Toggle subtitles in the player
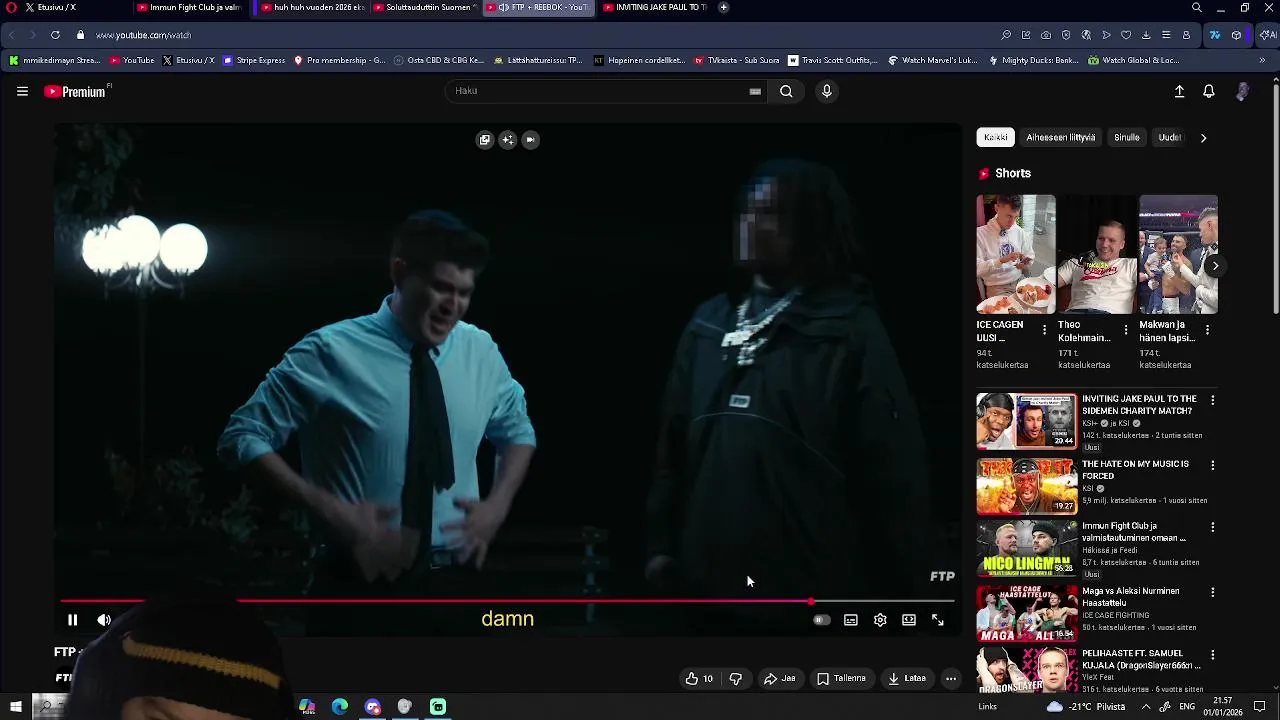The height and width of the screenshot is (720, 1280). (850, 620)
